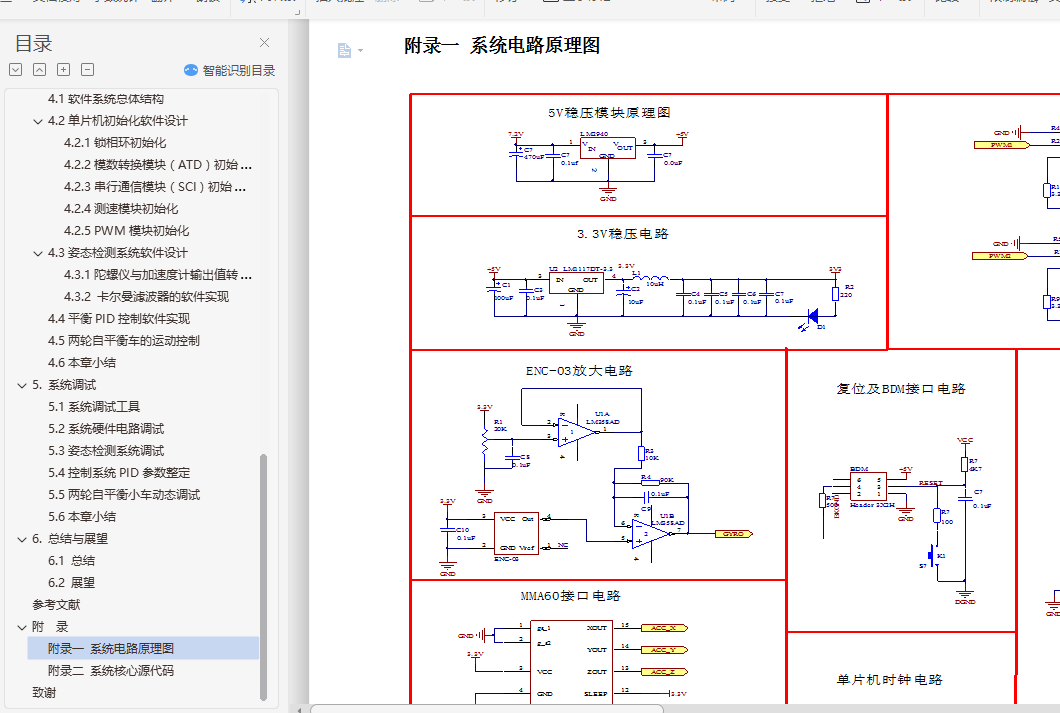Open 4.2.2 模数转换模块 (ATD) entry
Viewport: 1060px width, 713px height.
point(158,165)
